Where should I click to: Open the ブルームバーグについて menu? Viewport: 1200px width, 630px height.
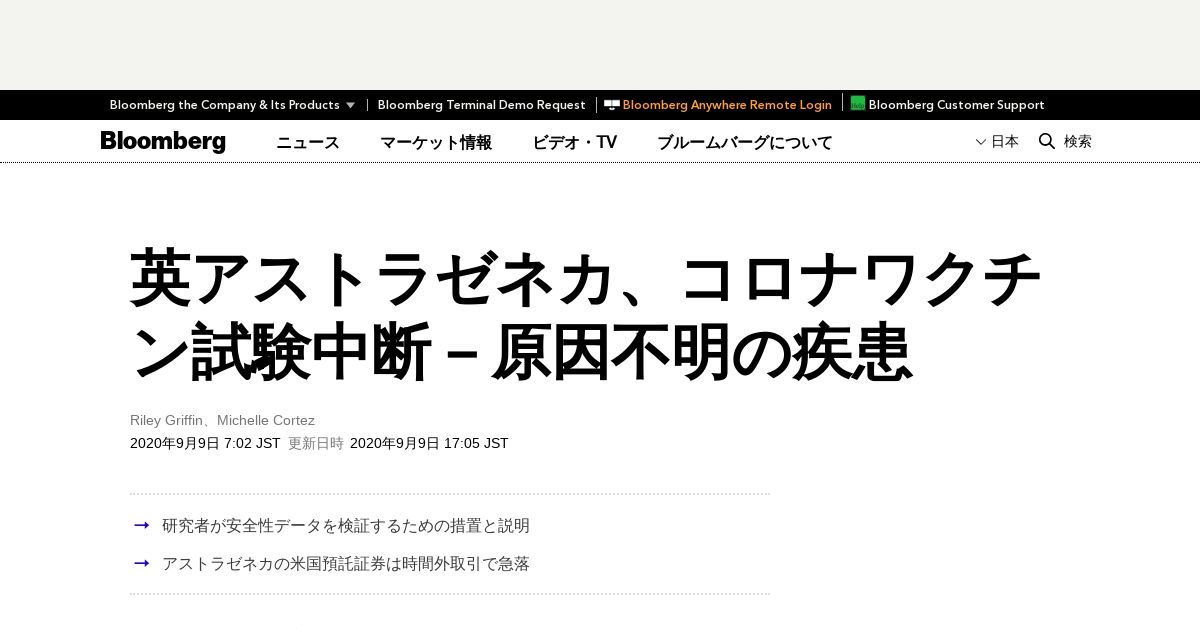745,142
